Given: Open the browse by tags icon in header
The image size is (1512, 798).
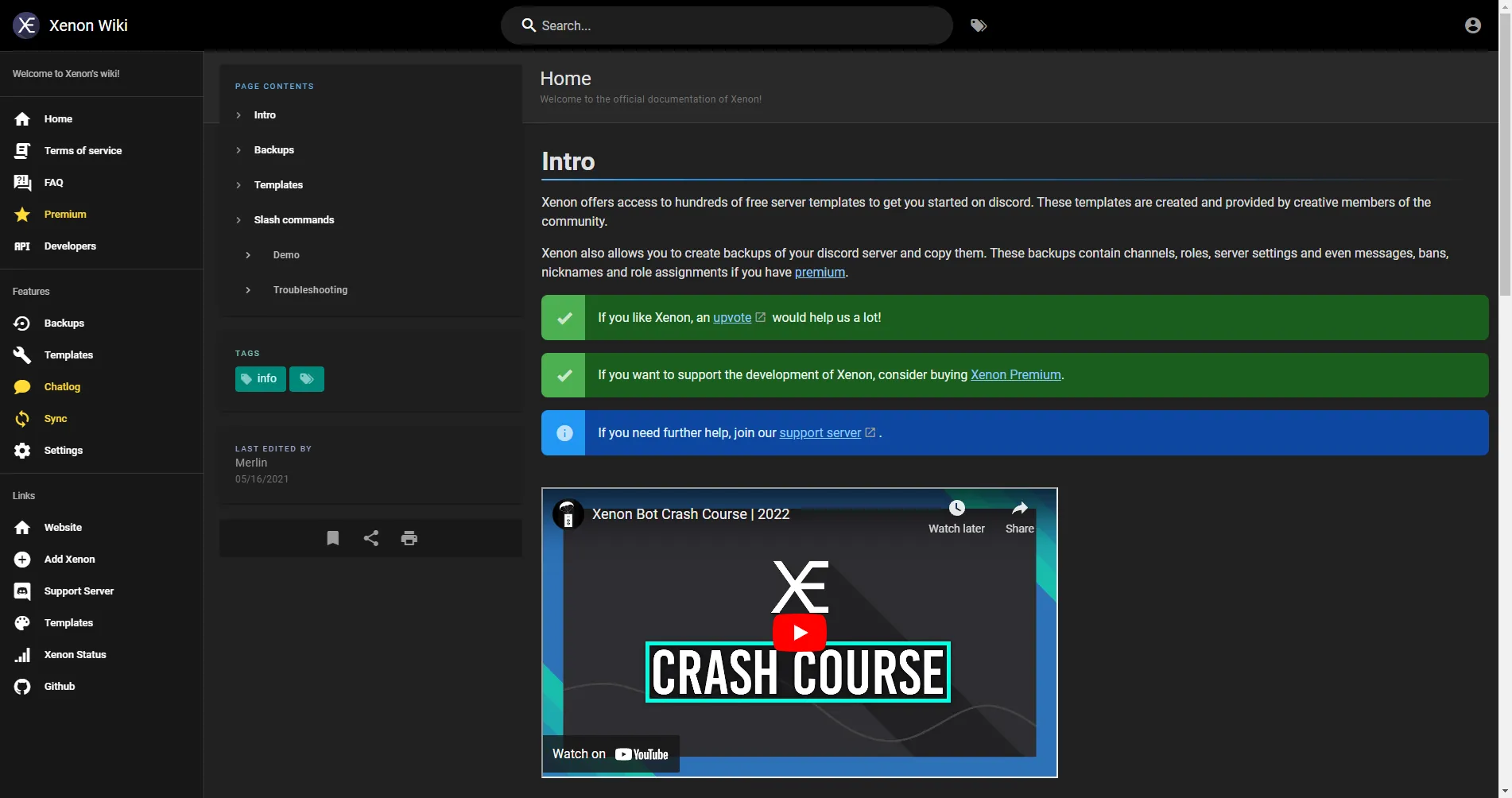Looking at the screenshot, I should 979,25.
